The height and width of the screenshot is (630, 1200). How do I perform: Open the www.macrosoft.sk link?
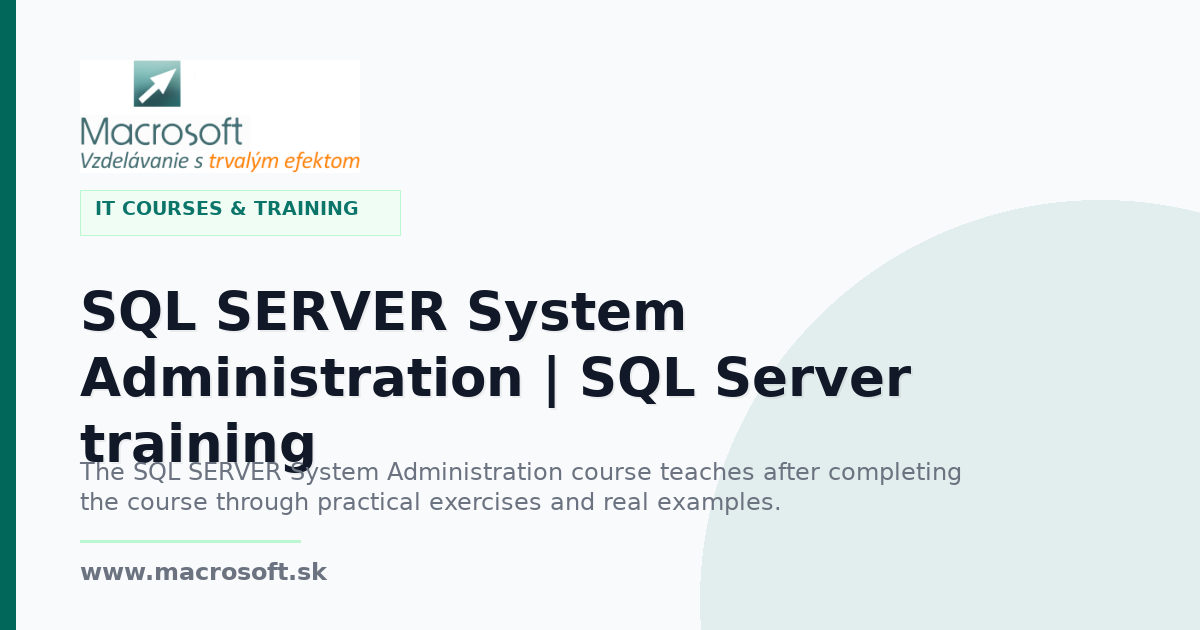pyautogui.click(x=203, y=572)
